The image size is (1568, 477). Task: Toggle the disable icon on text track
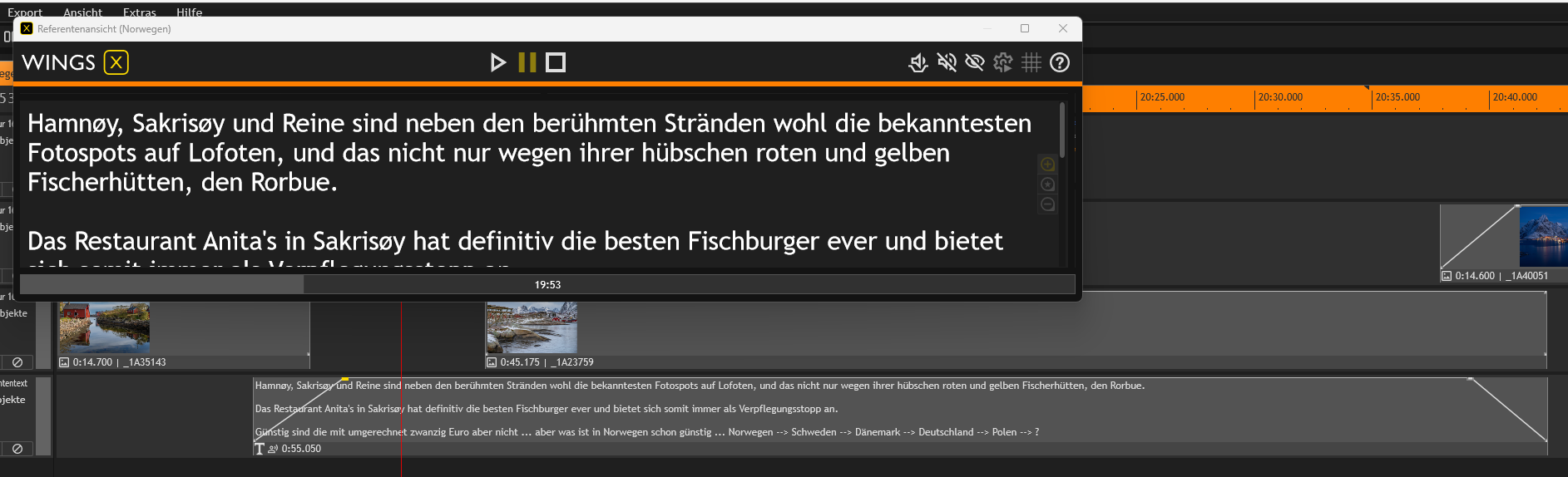point(17,449)
